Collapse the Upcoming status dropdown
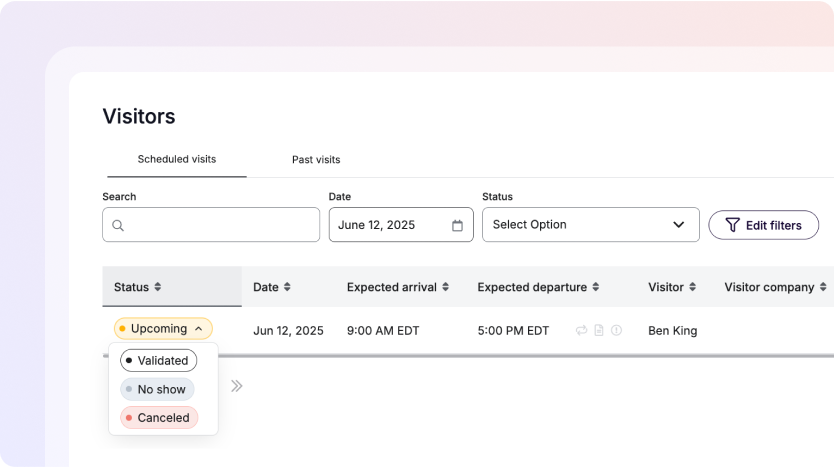Viewport: 834px width, 467px height. click(198, 329)
